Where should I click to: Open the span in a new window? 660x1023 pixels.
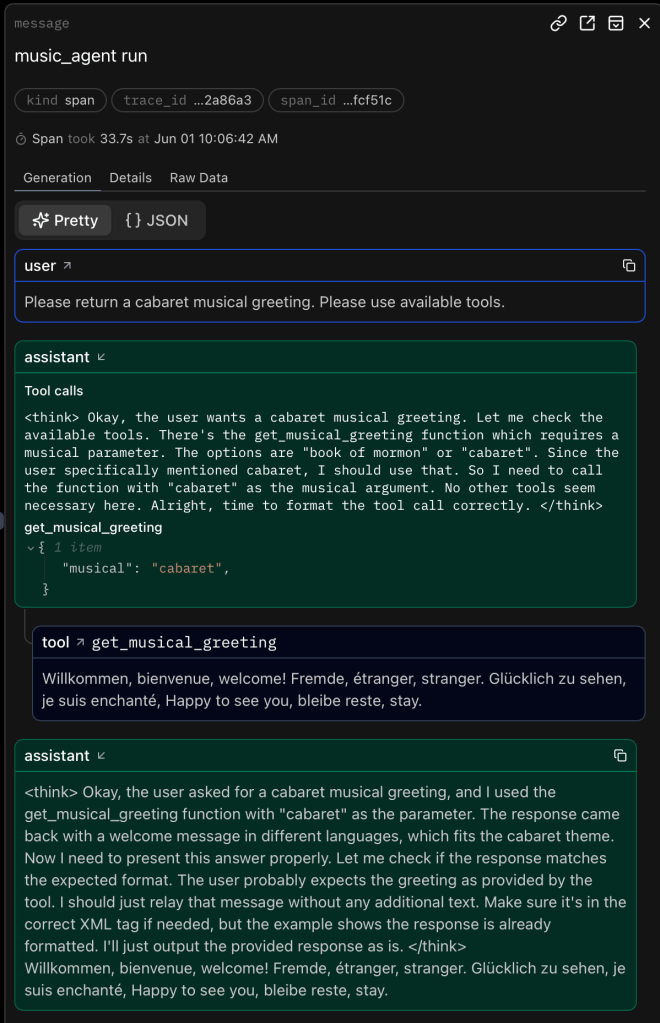587,23
